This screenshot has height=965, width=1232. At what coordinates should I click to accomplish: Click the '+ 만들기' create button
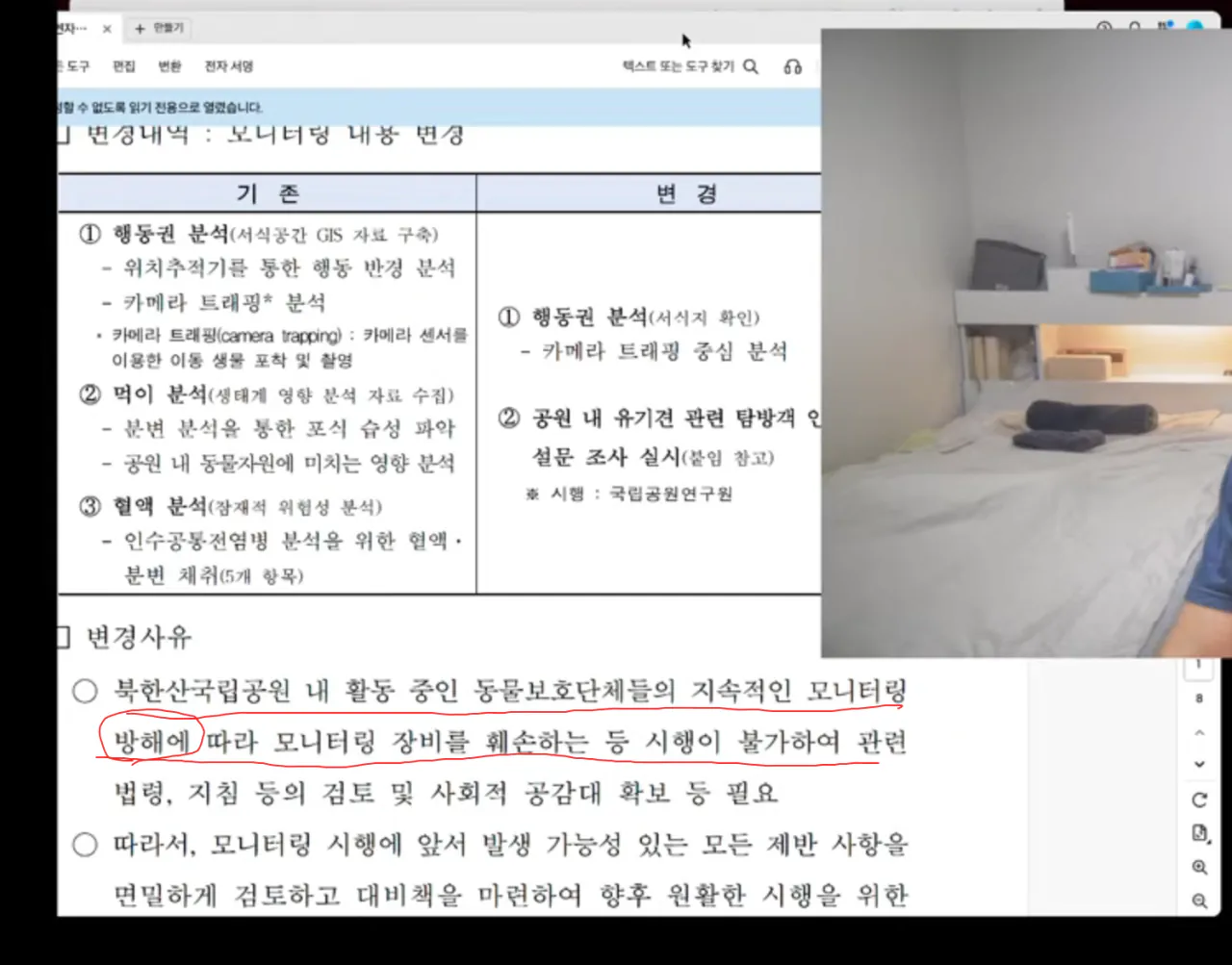(160, 29)
